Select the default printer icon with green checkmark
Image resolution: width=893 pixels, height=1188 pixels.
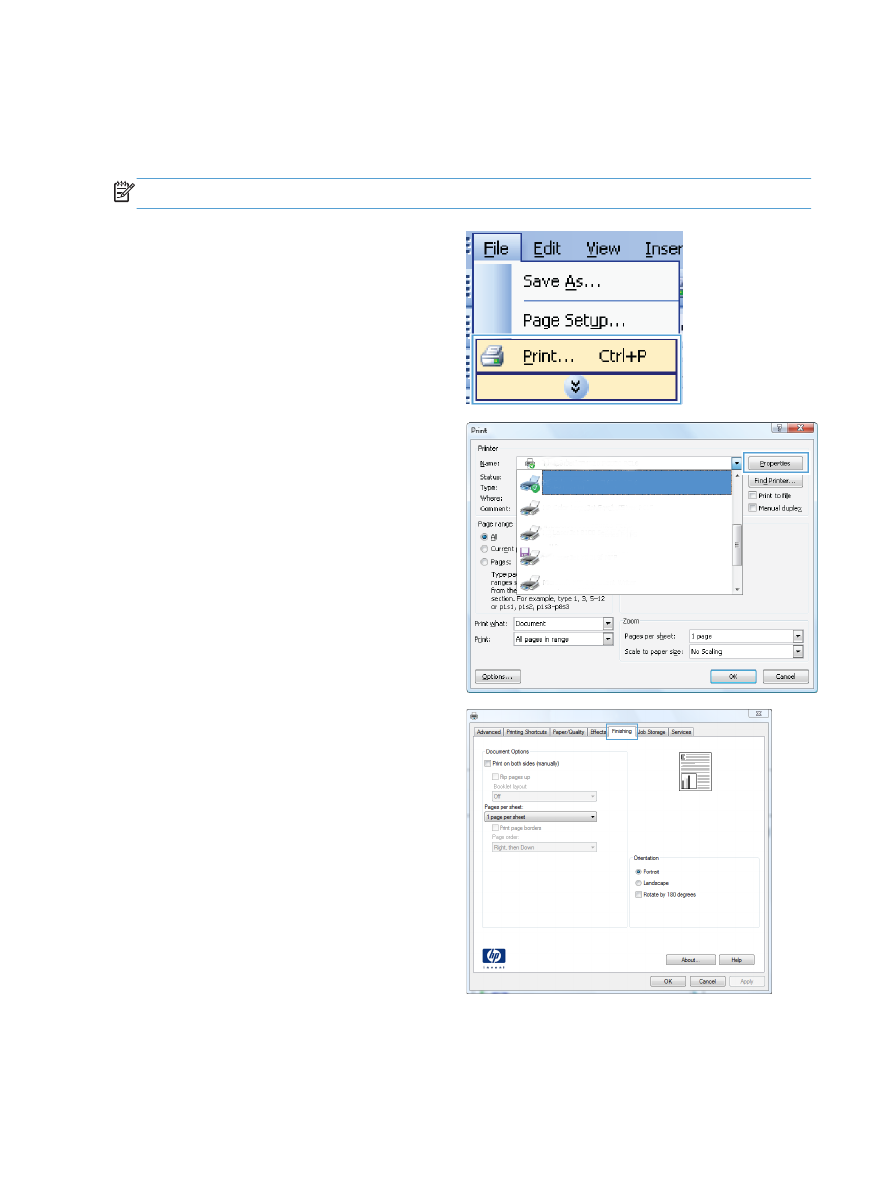pos(530,483)
